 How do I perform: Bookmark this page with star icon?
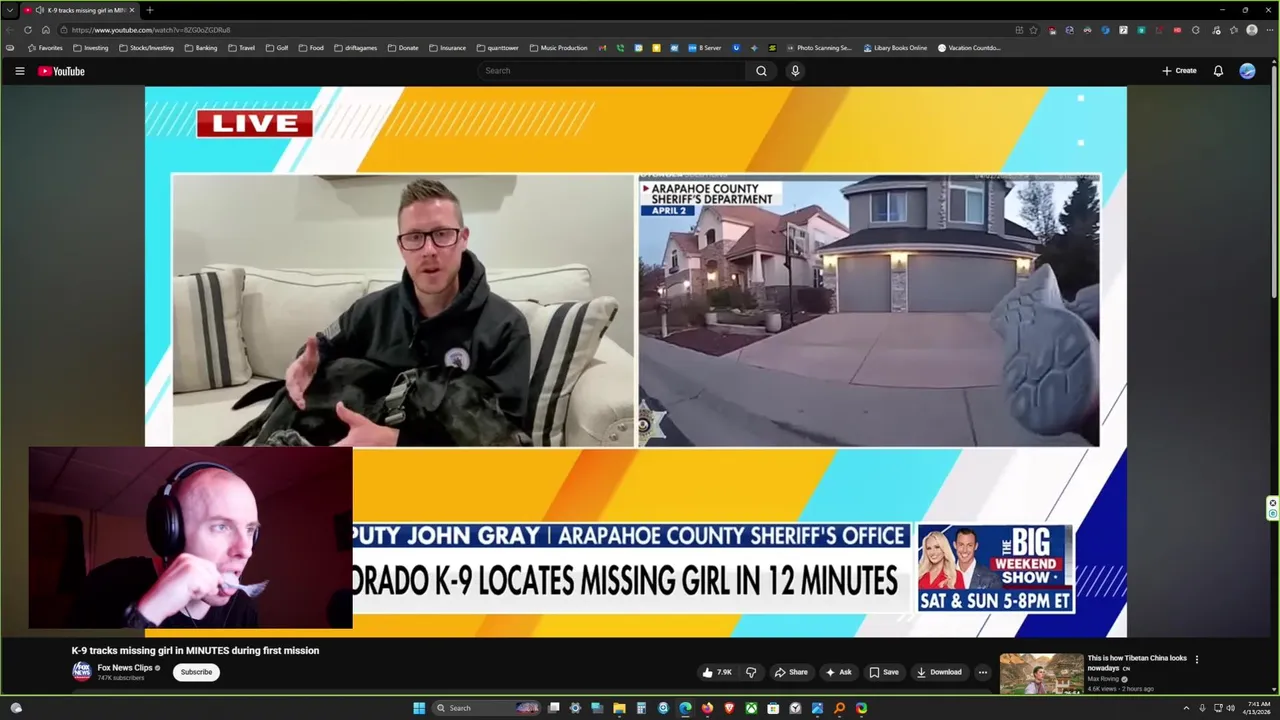point(1033,30)
